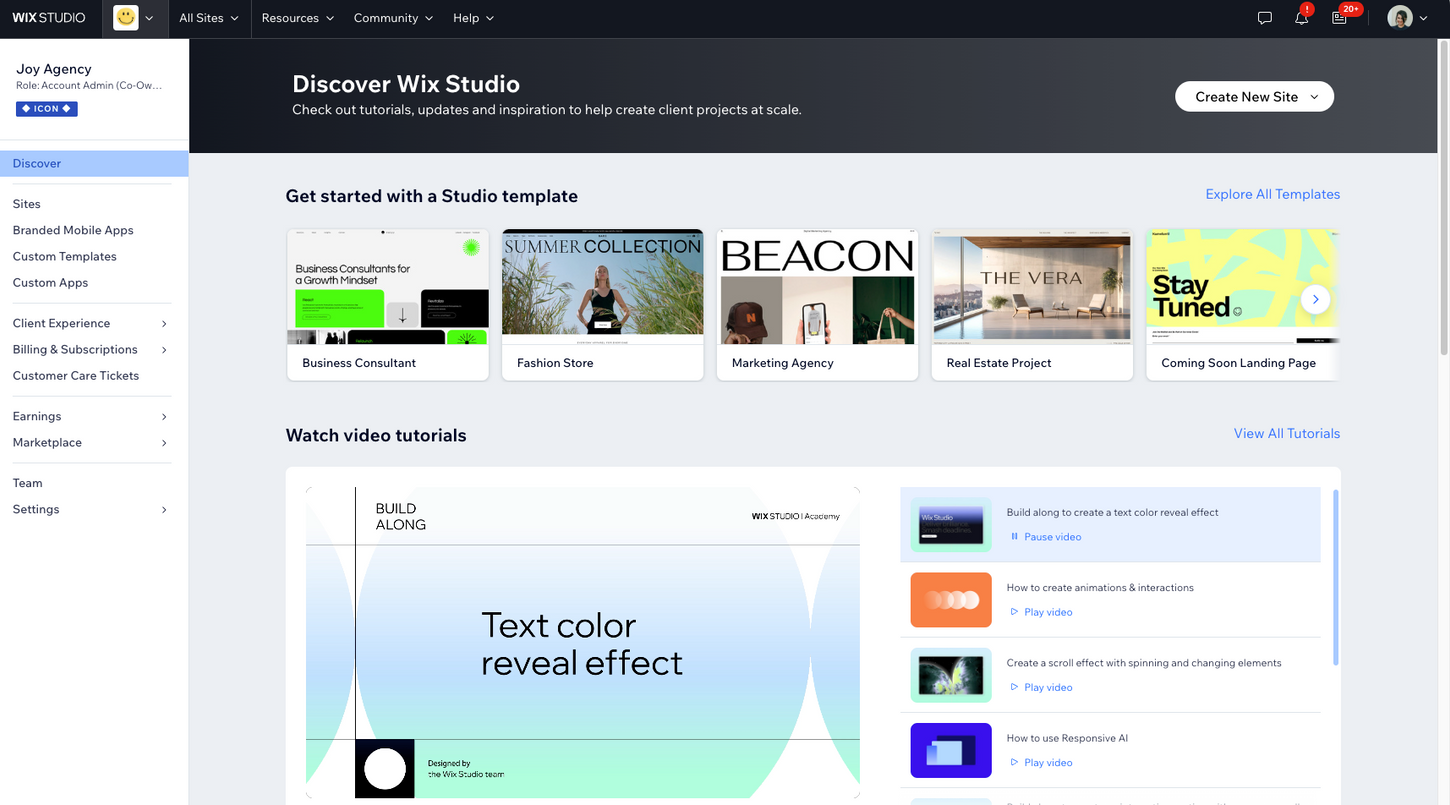This screenshot has width=1450, height=805.
Task: Play the Responsive AI video
Action: (1041, 762)
